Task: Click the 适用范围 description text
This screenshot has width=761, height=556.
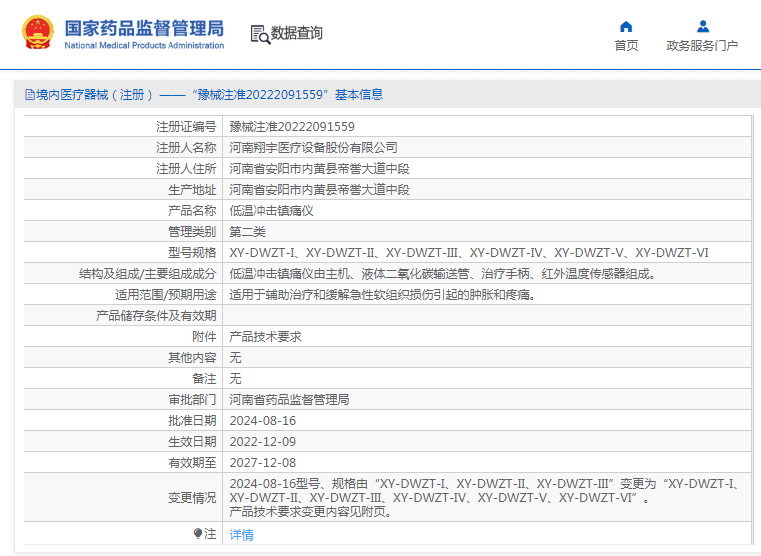Action: click(x=383, y=295)
